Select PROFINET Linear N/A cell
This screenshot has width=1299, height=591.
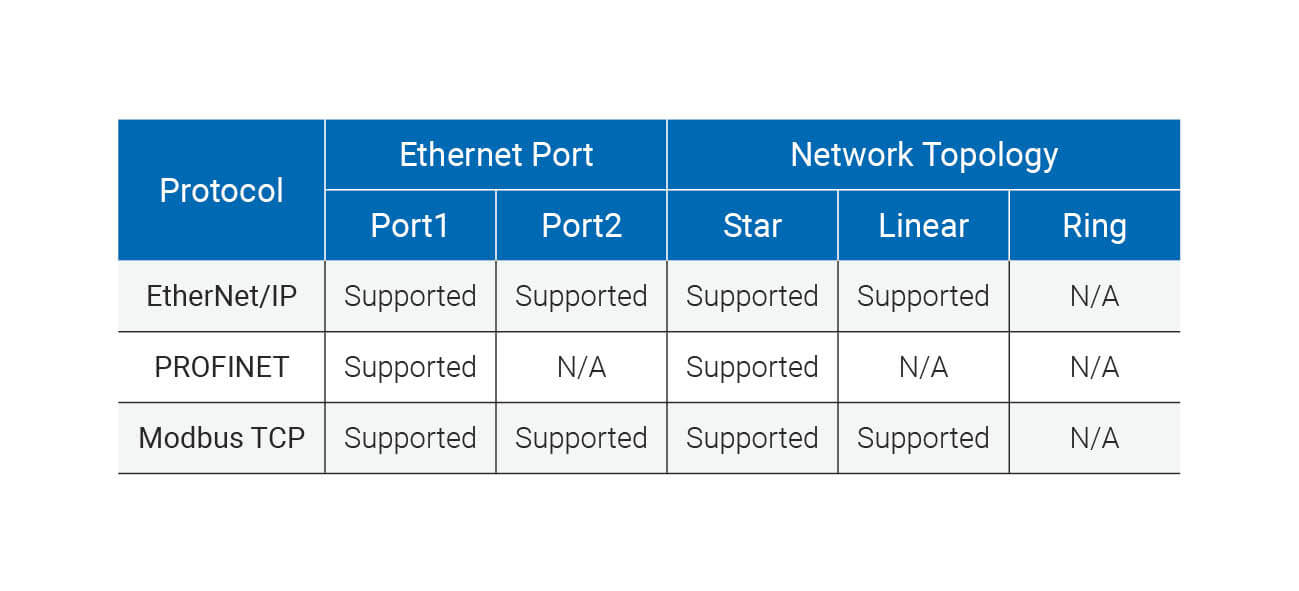pos(923,367)
